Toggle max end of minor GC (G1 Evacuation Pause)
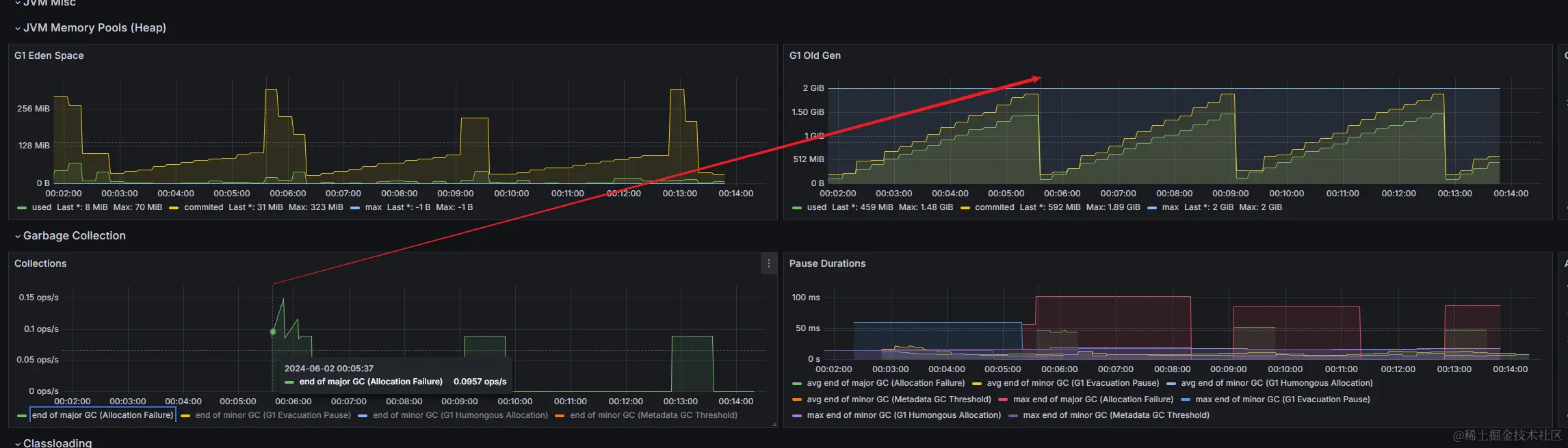This screenshot has height=448, width=1568. coord(1282,399)
